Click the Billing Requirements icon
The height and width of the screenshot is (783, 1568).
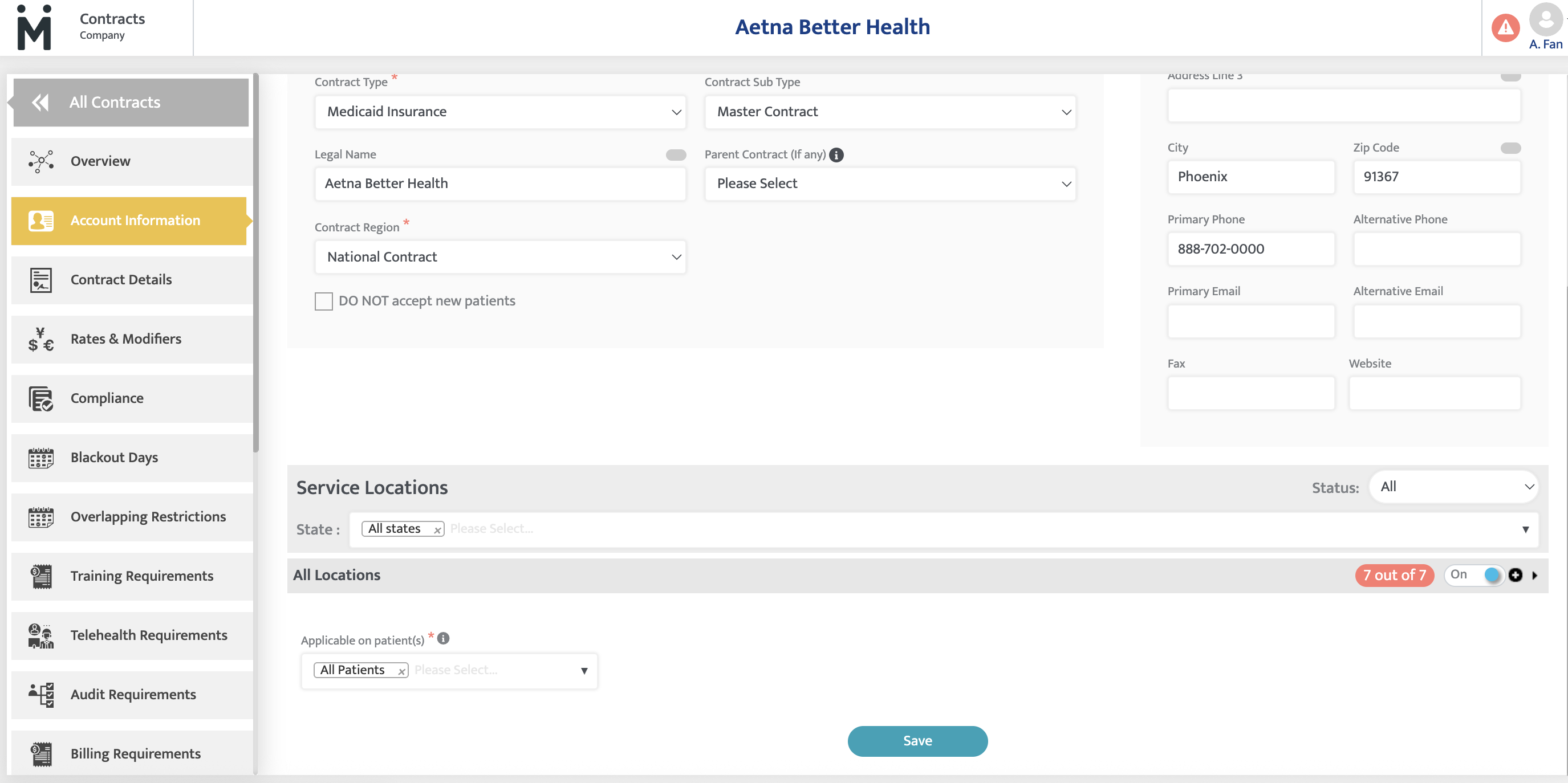(x=41, y=754)
